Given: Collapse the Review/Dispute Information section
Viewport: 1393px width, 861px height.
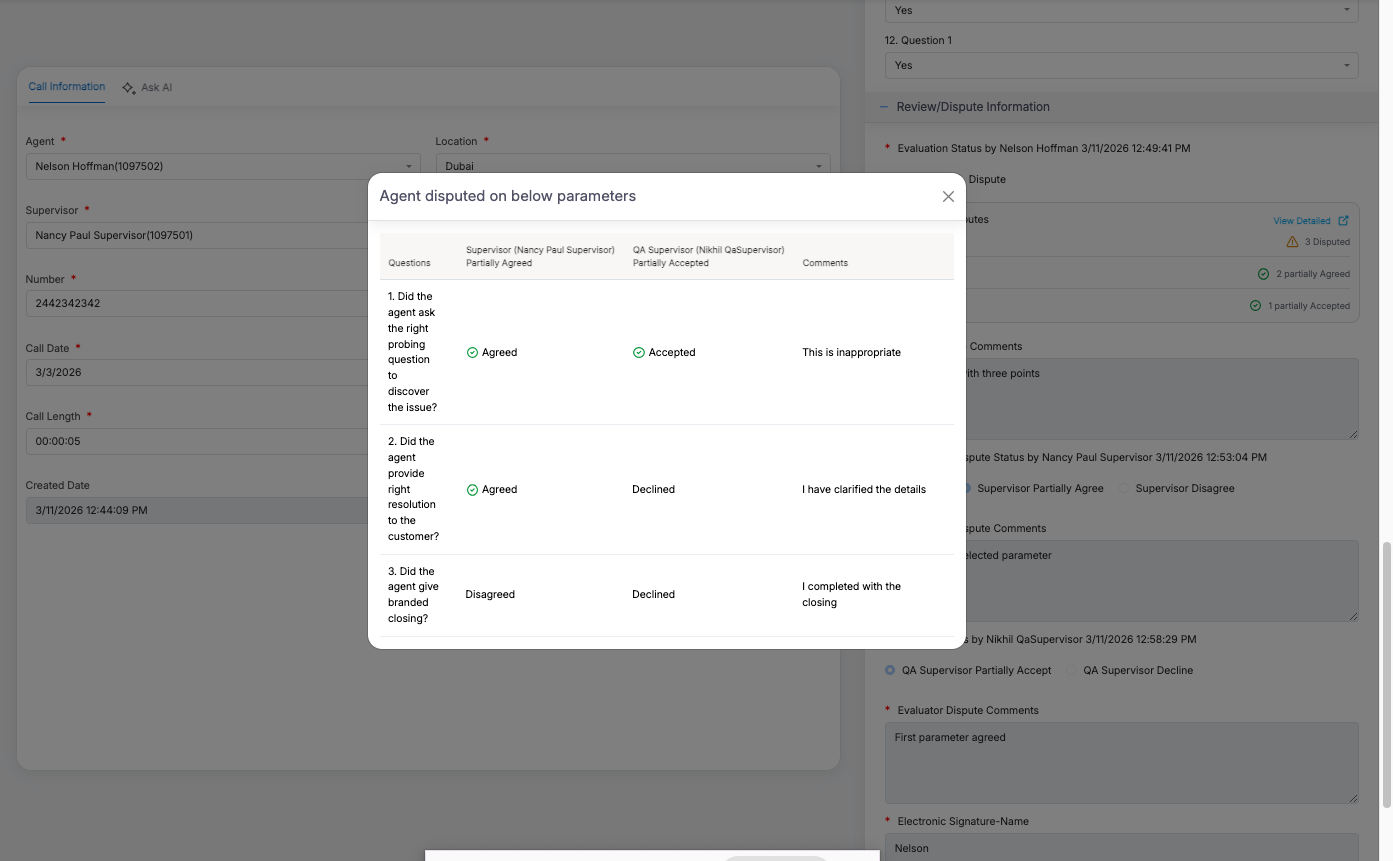Looking at the screenshot, I should click(884, 107).
